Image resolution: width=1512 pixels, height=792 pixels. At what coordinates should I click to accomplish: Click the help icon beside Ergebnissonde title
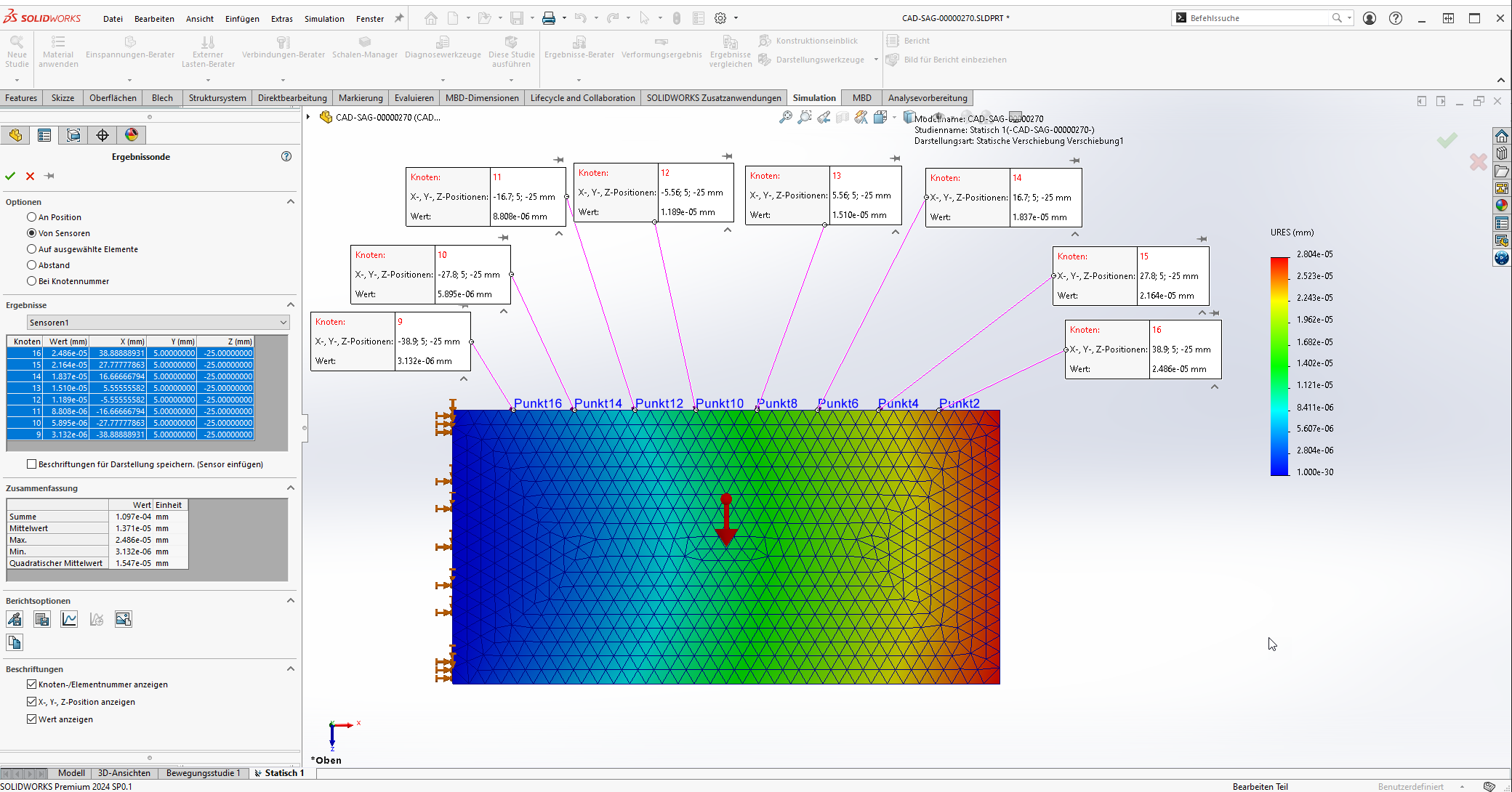click(x=286, y=156)
